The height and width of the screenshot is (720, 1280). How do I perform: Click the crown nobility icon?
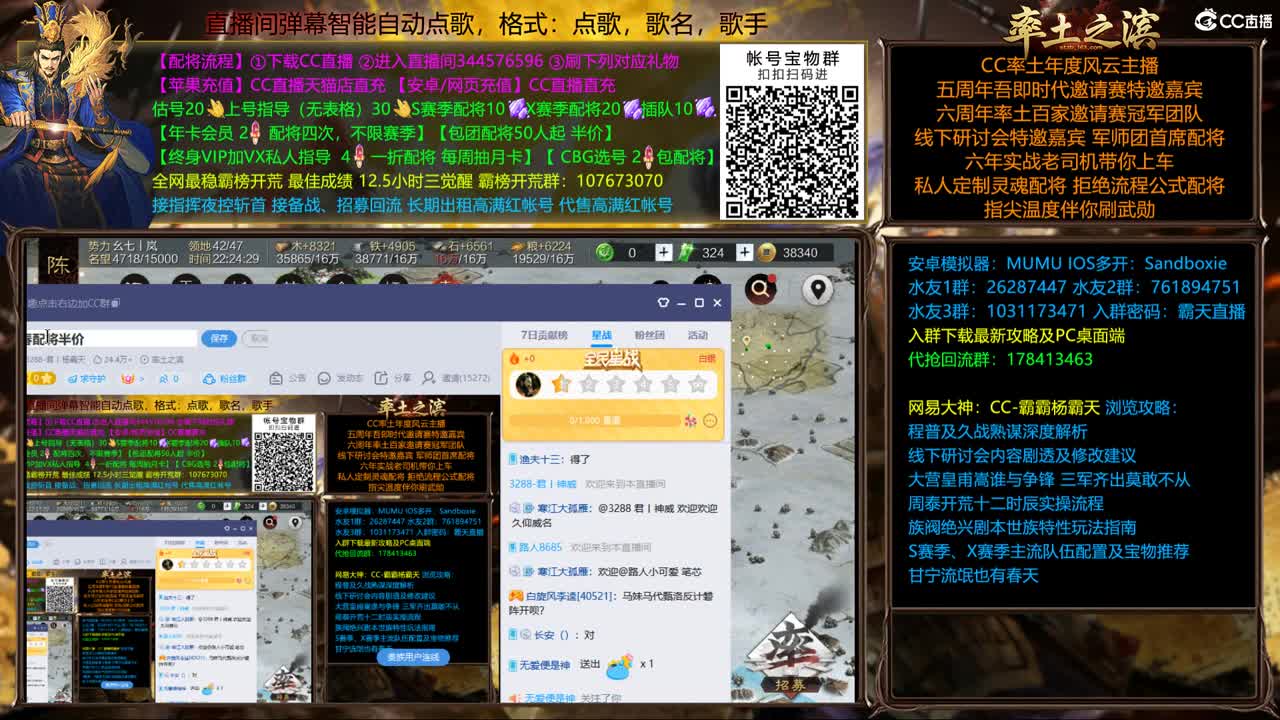(128, 379)
